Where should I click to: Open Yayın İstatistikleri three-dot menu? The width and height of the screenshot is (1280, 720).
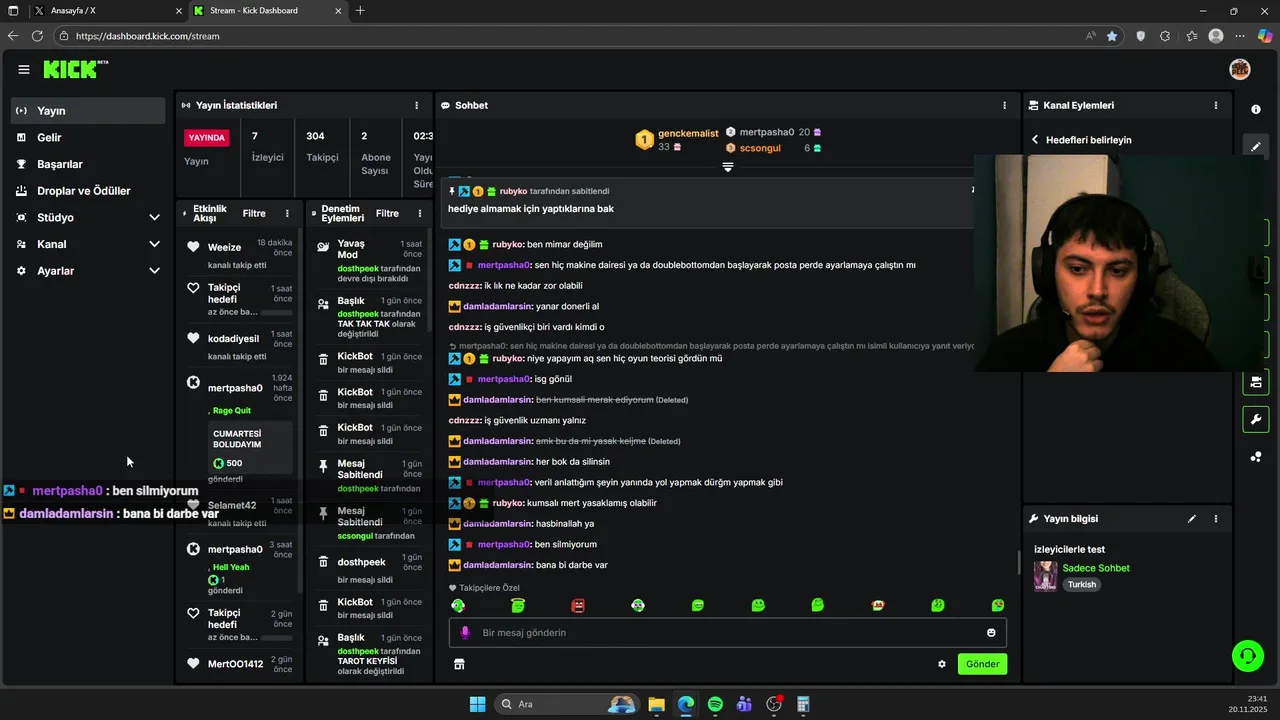[x=417, y=105]
